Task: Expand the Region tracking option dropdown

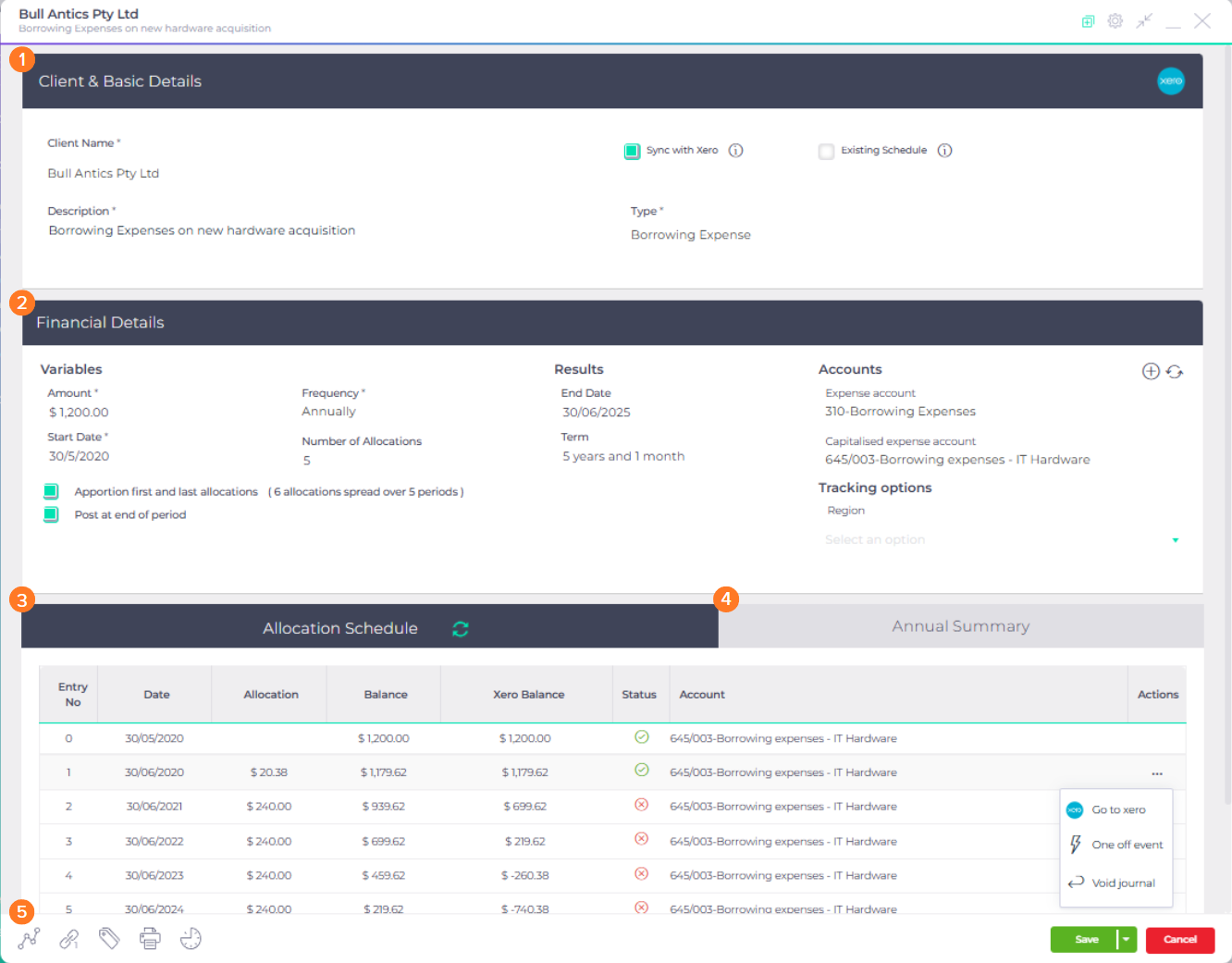Action: tap(1175, 540)
